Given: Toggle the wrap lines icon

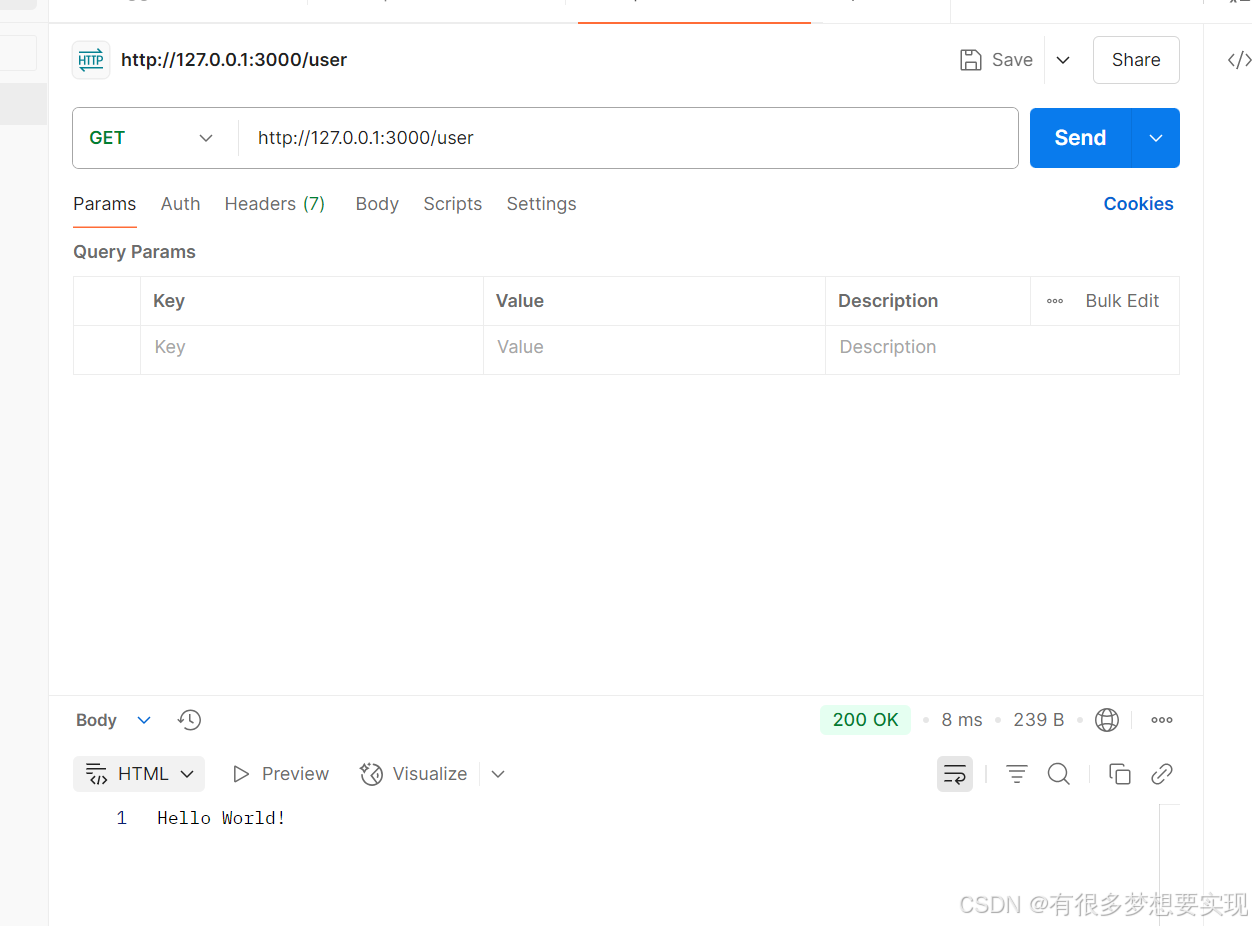Looking at the screenshot, I should (x=955, y=774).
